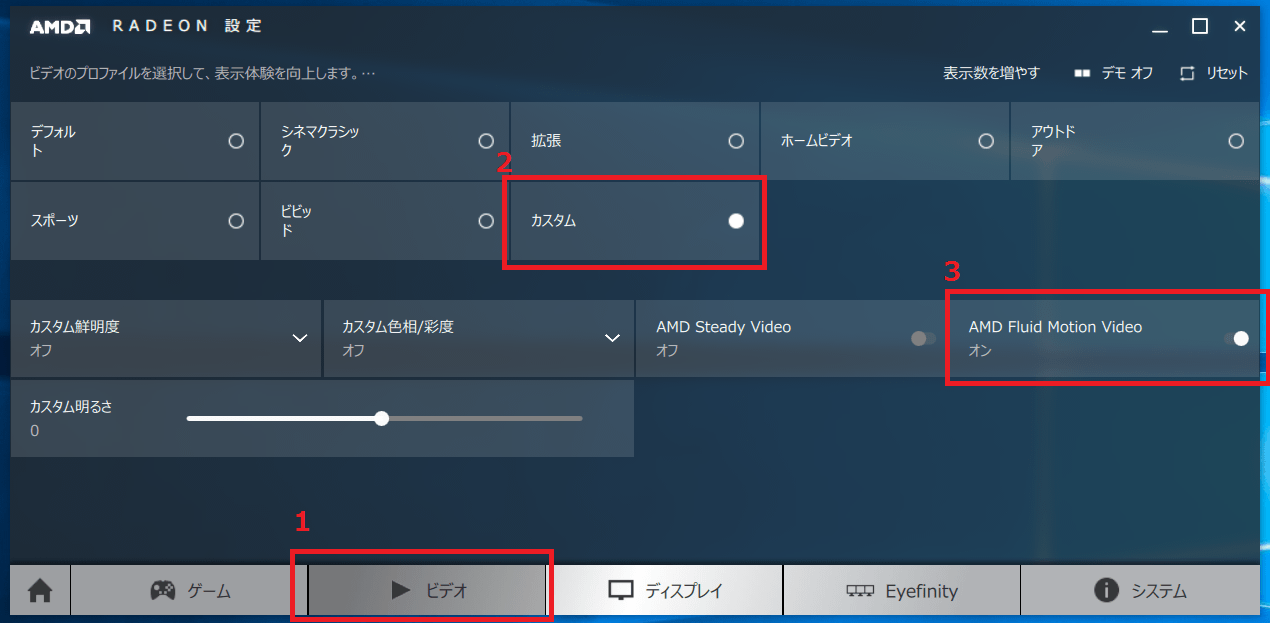The width and height of the screenshot is (1270, 623).
Task: Click the gamepad icon on ゲーム tab
Action: coord(163,591)
